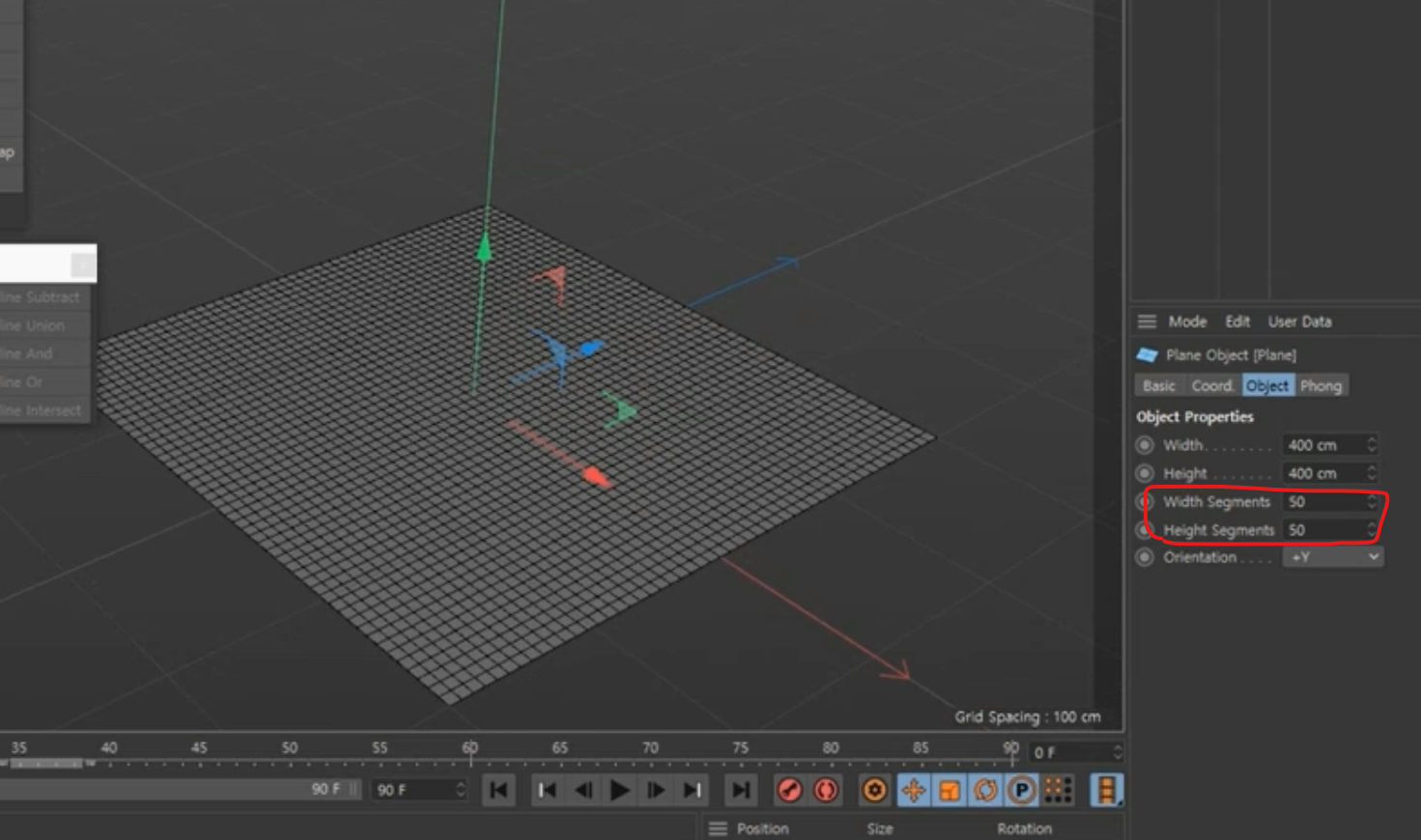Click the filmstrip timeline options icon
Image resolution: width=1421 pixels, height=840 pixels.
pos(1106,790)
